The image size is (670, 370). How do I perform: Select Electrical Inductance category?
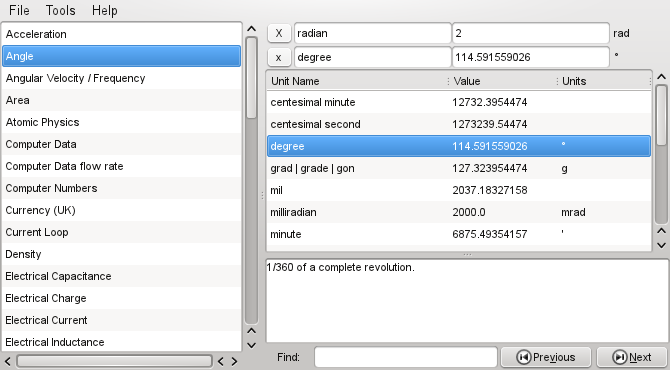pos(121,342)
